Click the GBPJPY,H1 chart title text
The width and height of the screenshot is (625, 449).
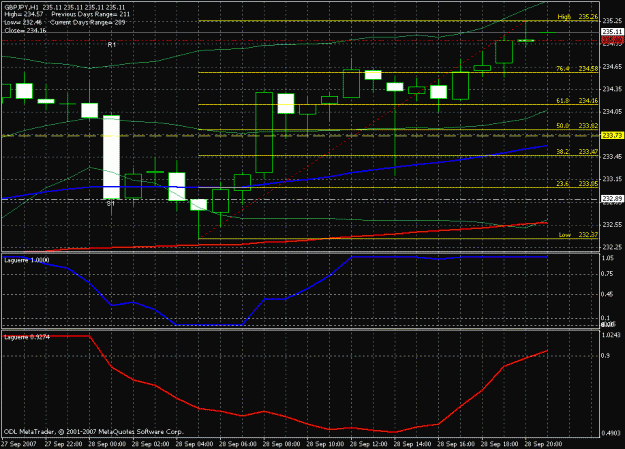[x=23, y=7]
